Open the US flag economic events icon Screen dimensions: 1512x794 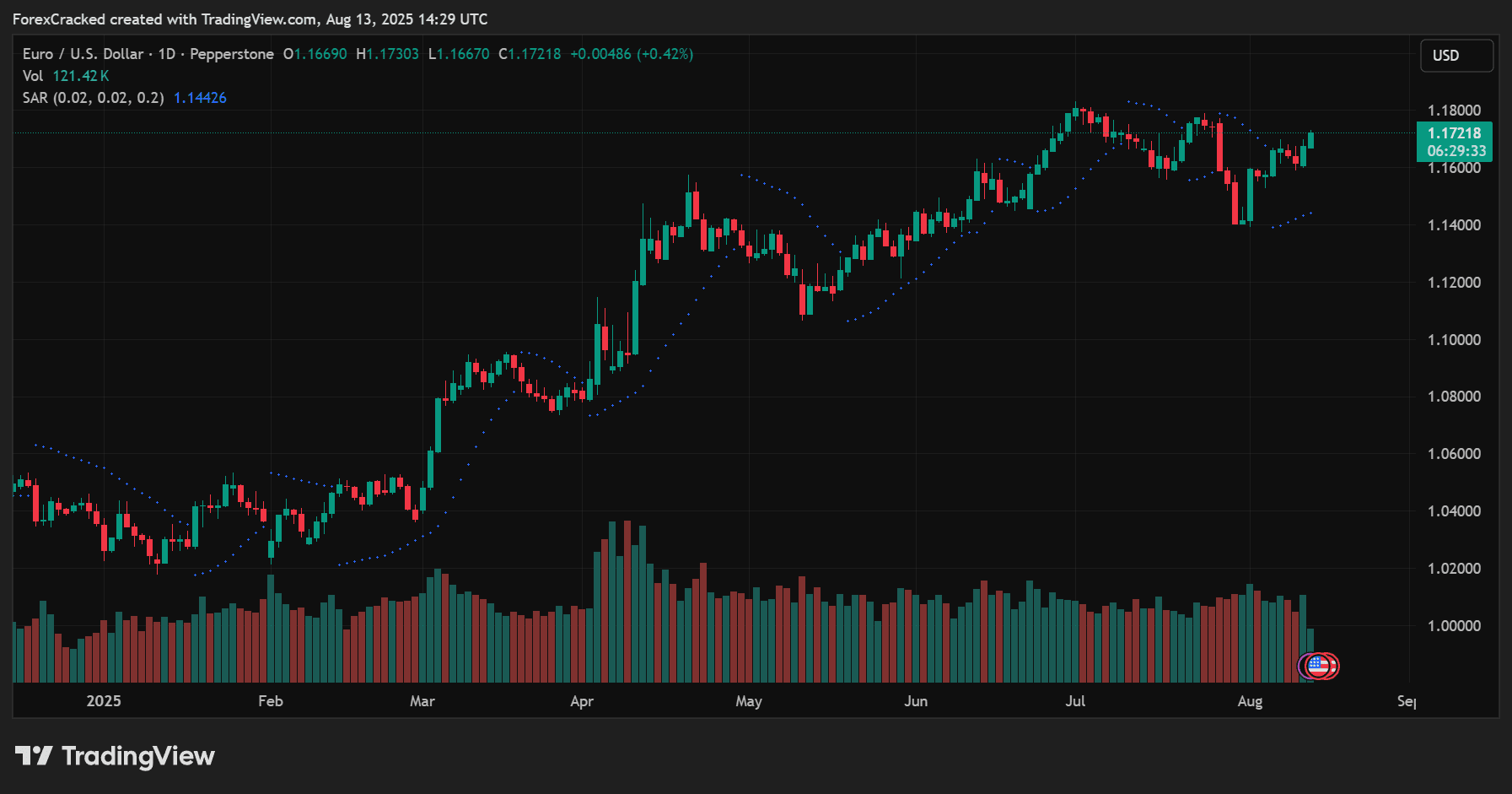1319,666
